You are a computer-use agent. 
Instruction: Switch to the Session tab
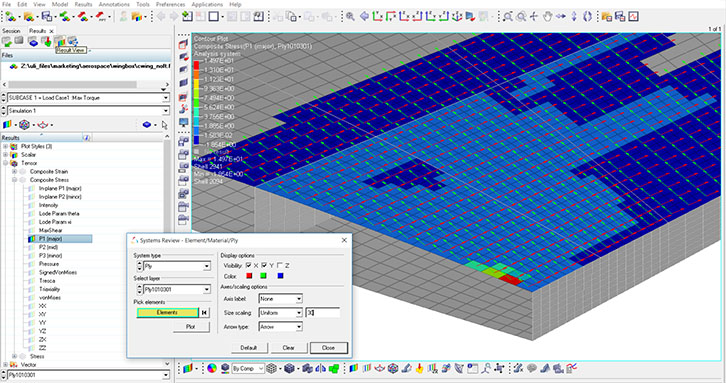click(x=11, y=31)
